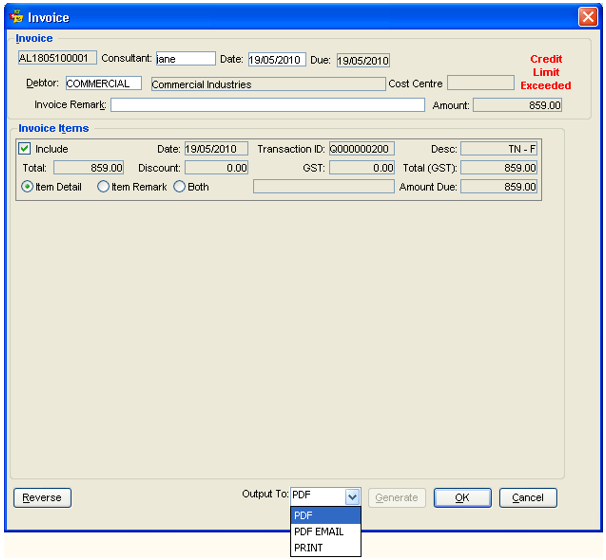
Task: Choose PRINT from the output list
Action: [x=325, y=548]
